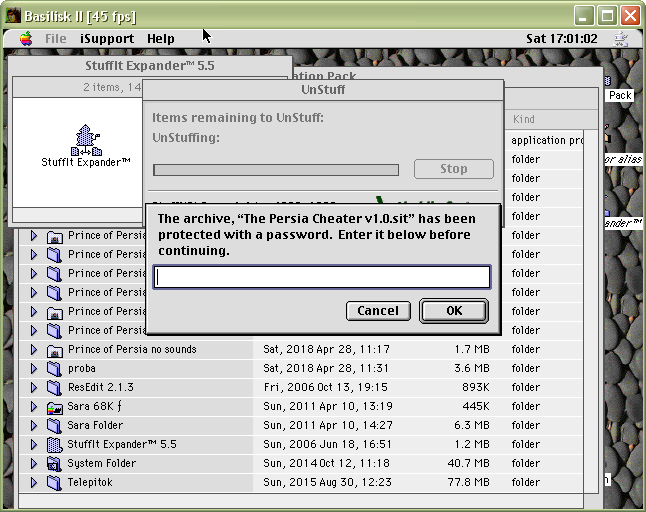Viewport: 646px width, 512px height.
Task: Select the System Folder icon
Action: (54, 463)
